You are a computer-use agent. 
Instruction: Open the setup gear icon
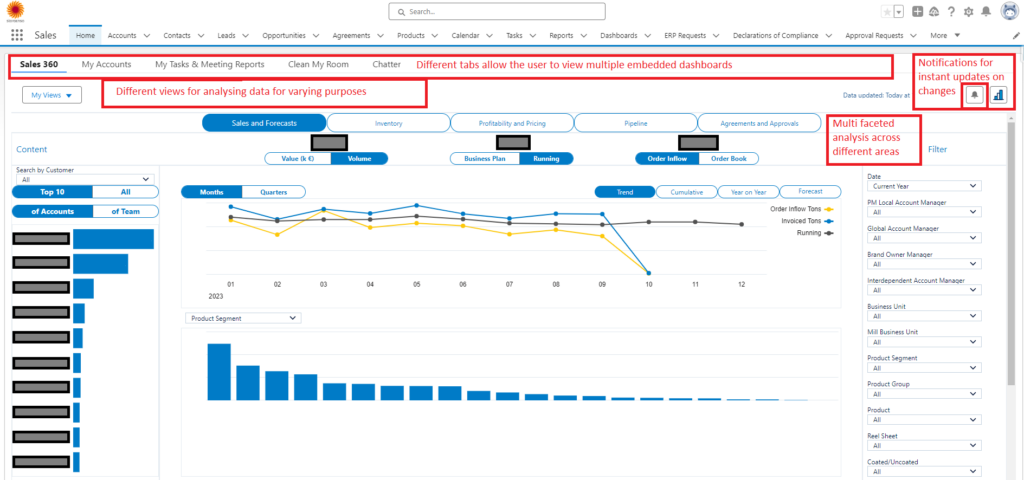coord(968,12)
